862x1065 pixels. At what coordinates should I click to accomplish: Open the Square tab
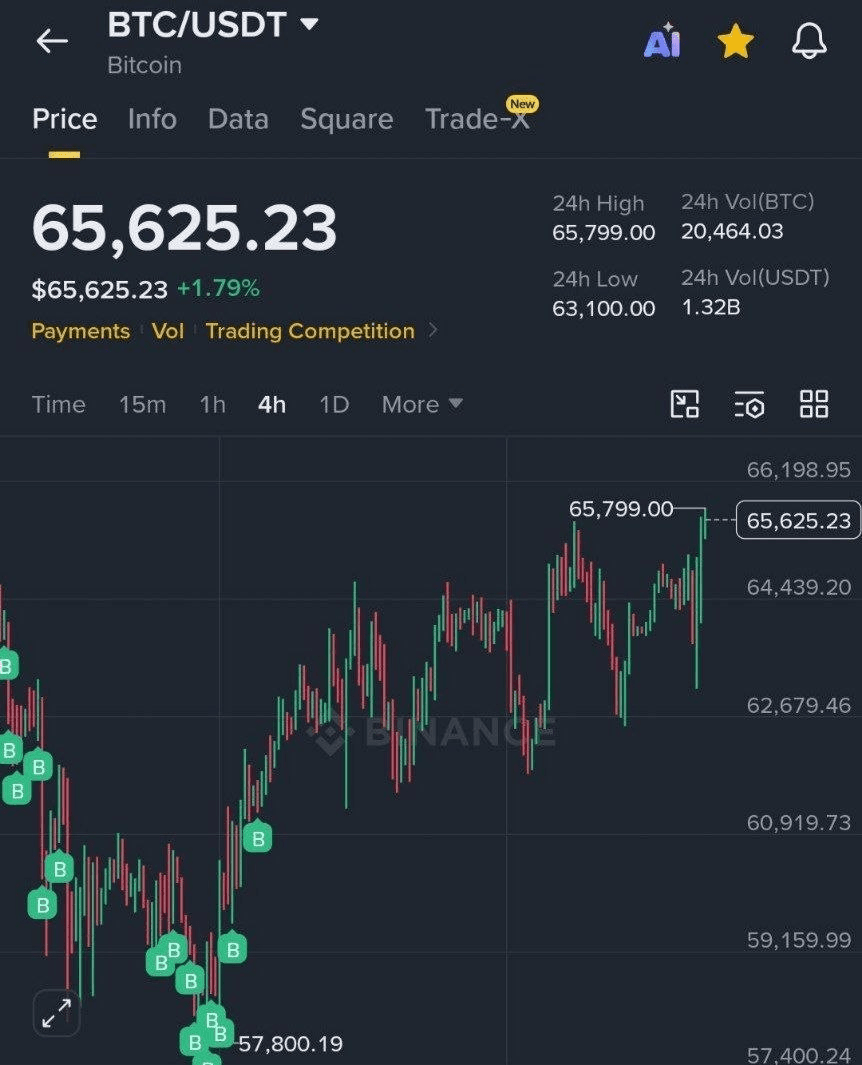pyautogui.click(x=346, y=119)
